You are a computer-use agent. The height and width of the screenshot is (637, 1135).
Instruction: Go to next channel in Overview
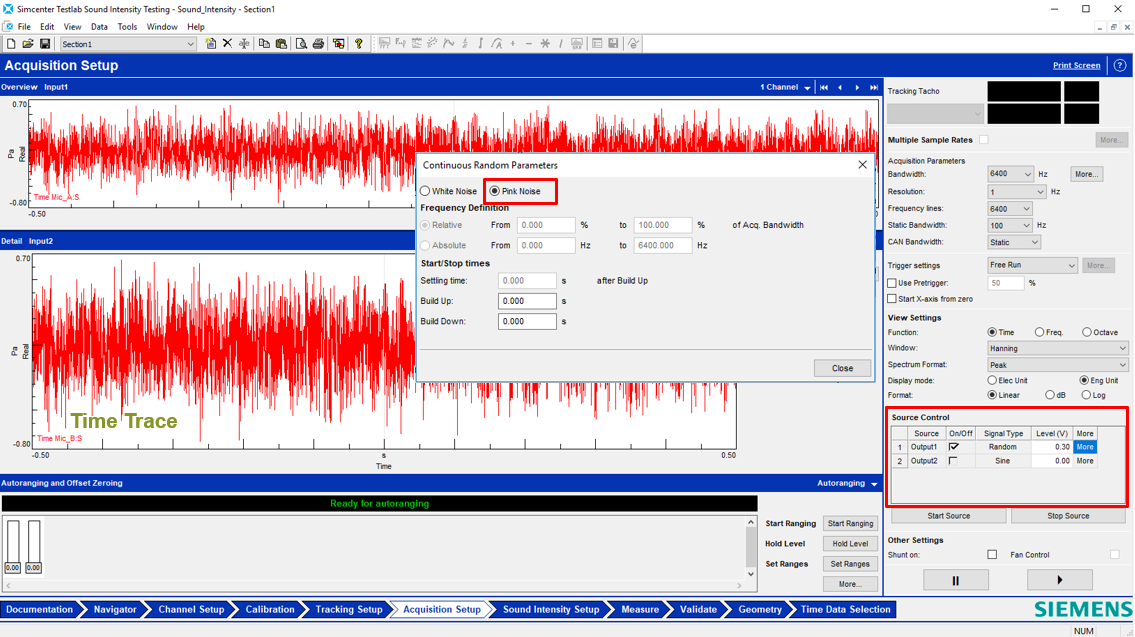[858, 88]
